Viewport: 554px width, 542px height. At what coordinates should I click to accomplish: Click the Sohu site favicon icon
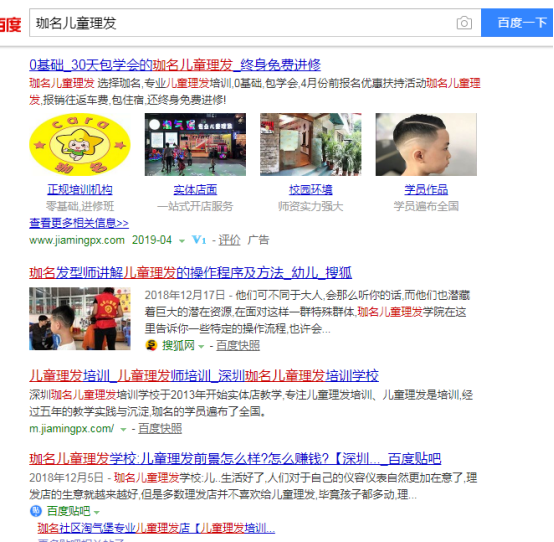pyautogui.click(x=151, y=345)
